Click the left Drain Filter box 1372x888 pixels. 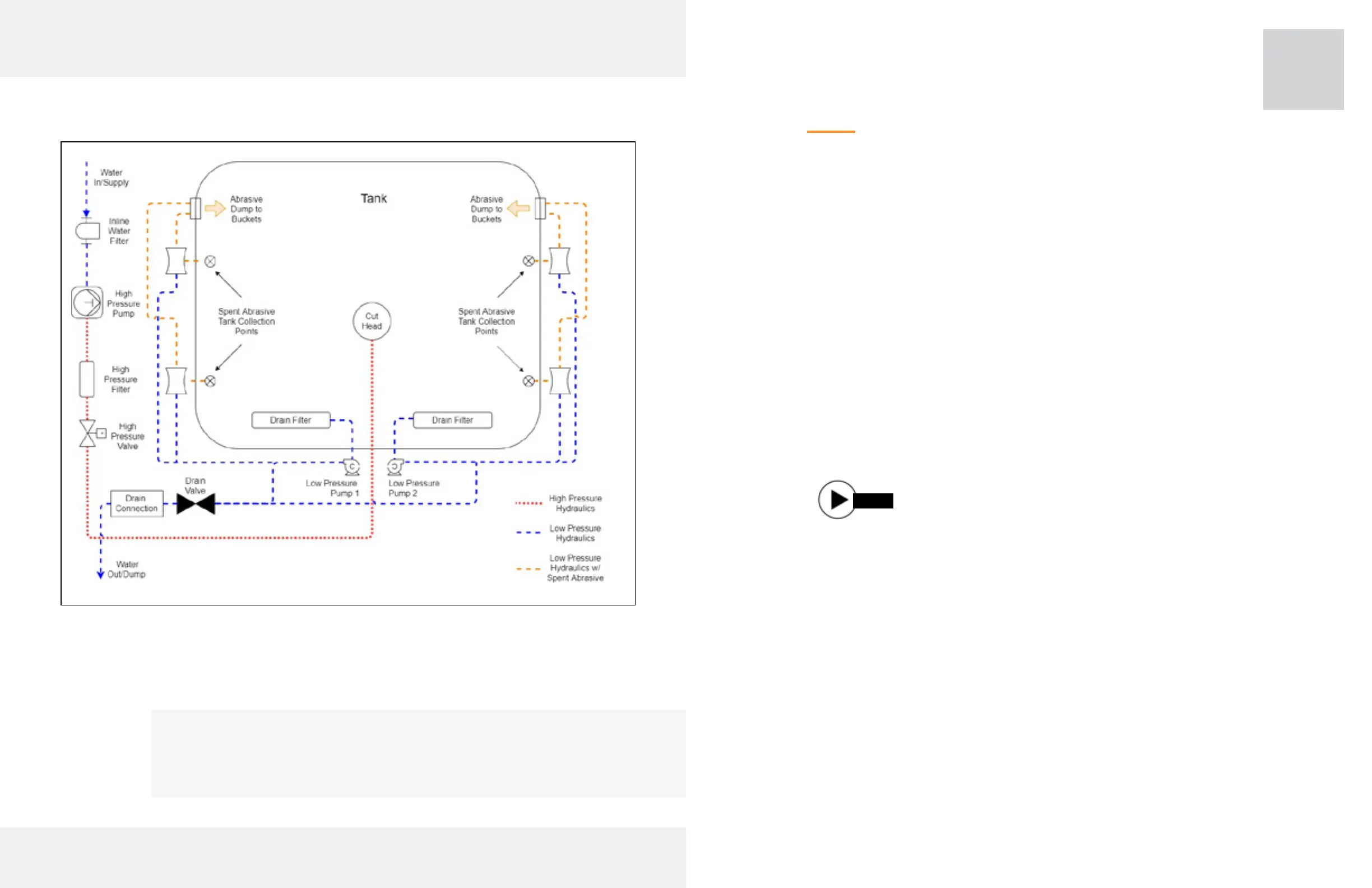click(x=290, y=420)
